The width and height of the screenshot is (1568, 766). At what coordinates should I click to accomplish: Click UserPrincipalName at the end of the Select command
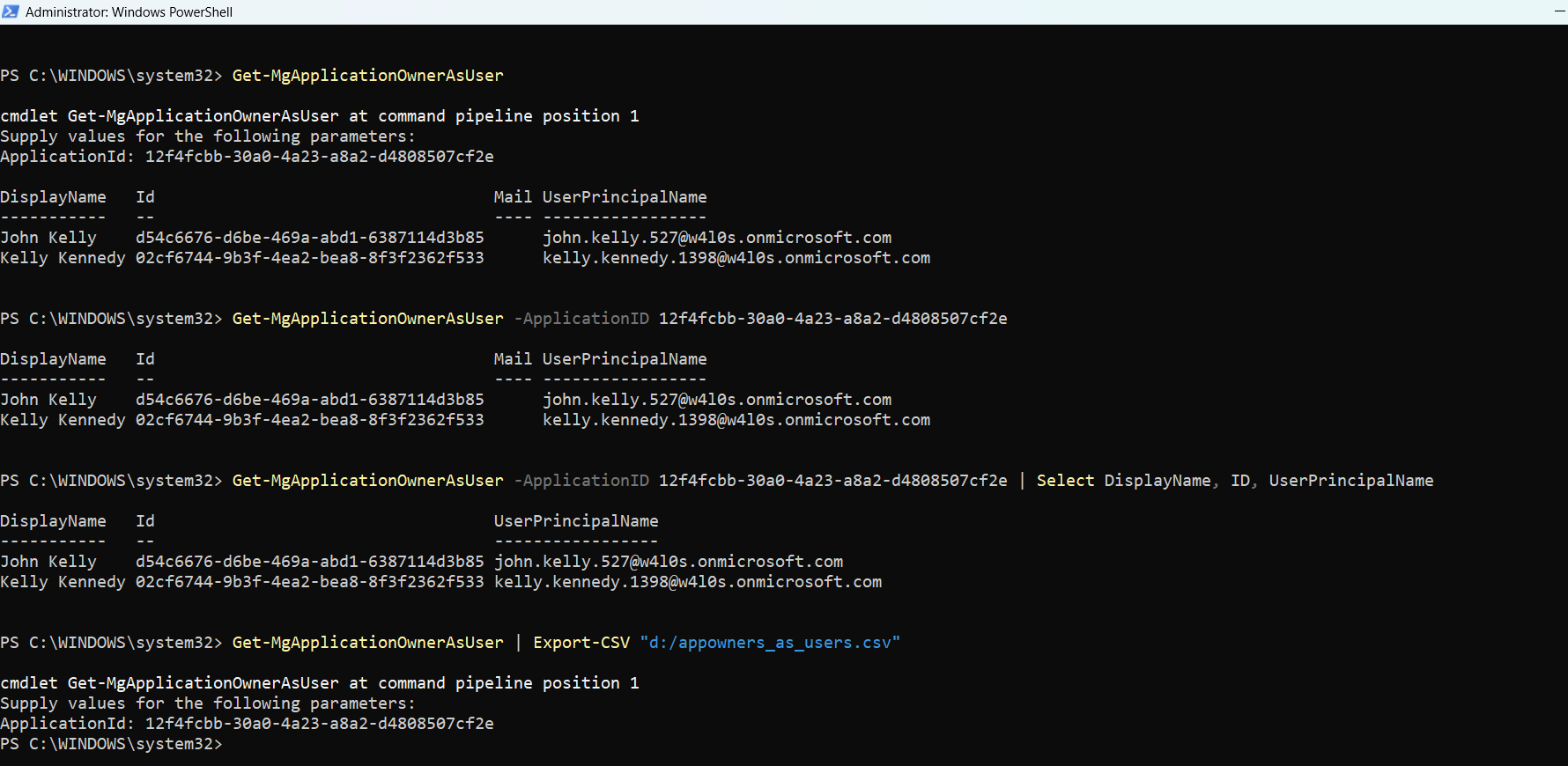1350,481
